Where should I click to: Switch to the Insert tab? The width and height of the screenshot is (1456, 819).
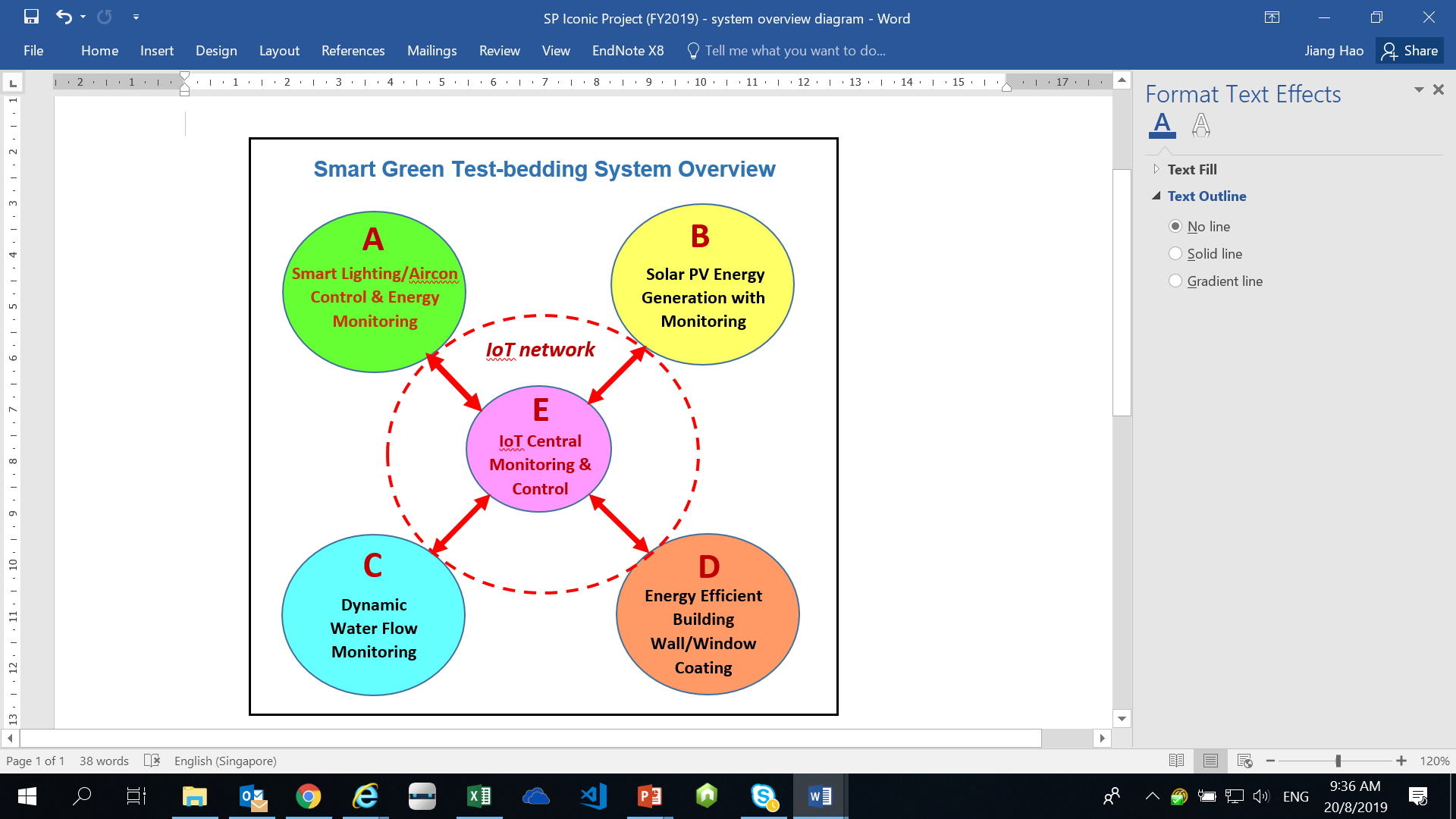(157, 51)
